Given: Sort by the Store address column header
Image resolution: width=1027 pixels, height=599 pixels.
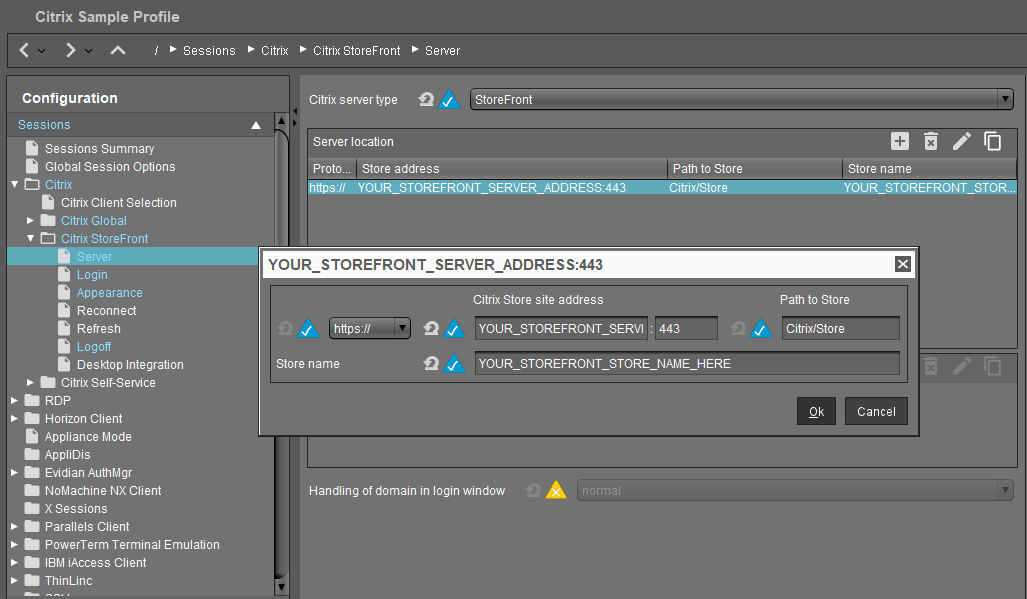Looking at the screenshot, I should pos(512,168).
